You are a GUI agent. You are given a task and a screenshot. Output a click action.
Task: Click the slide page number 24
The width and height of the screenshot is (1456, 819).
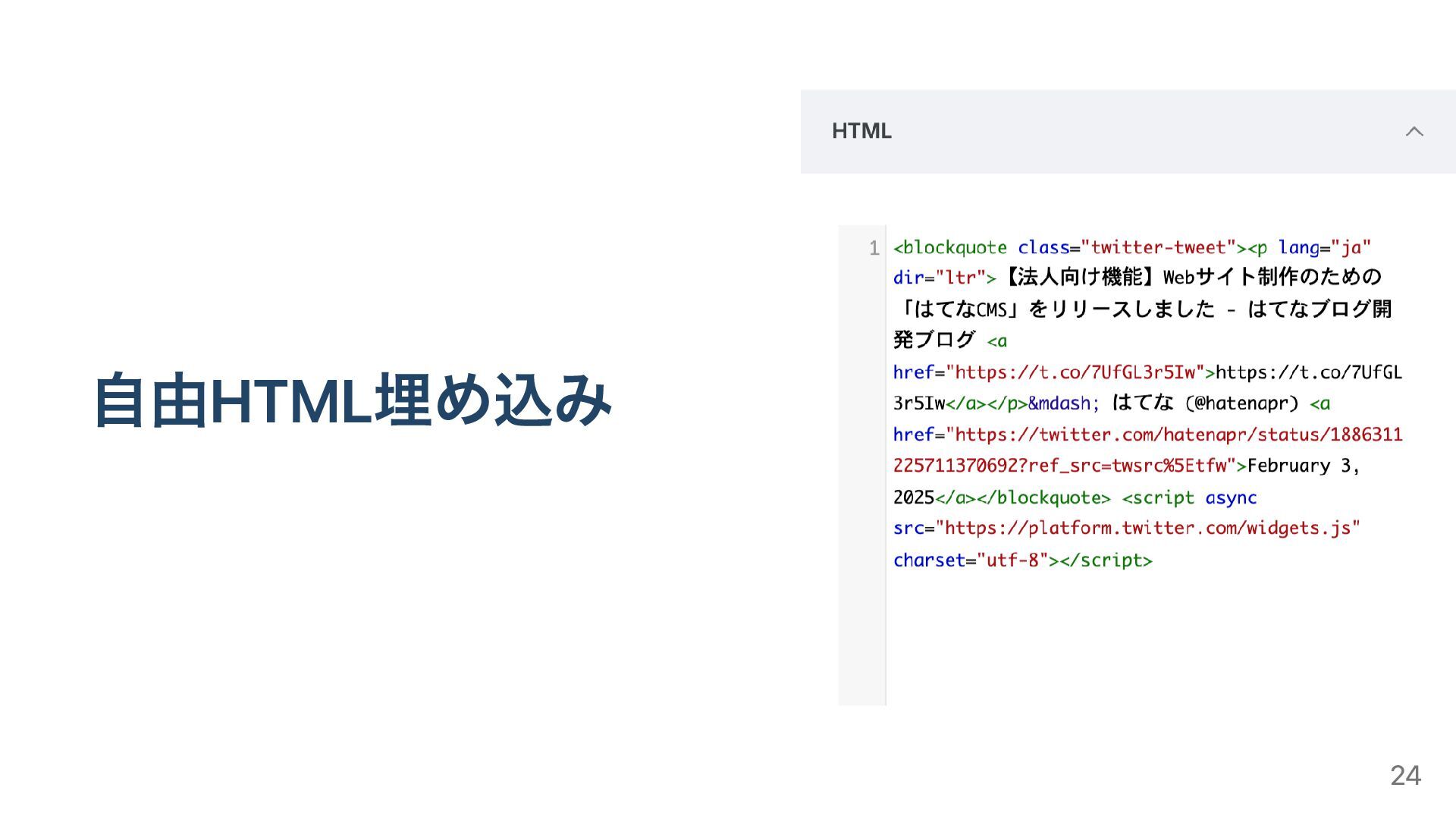pos(1404,775)
